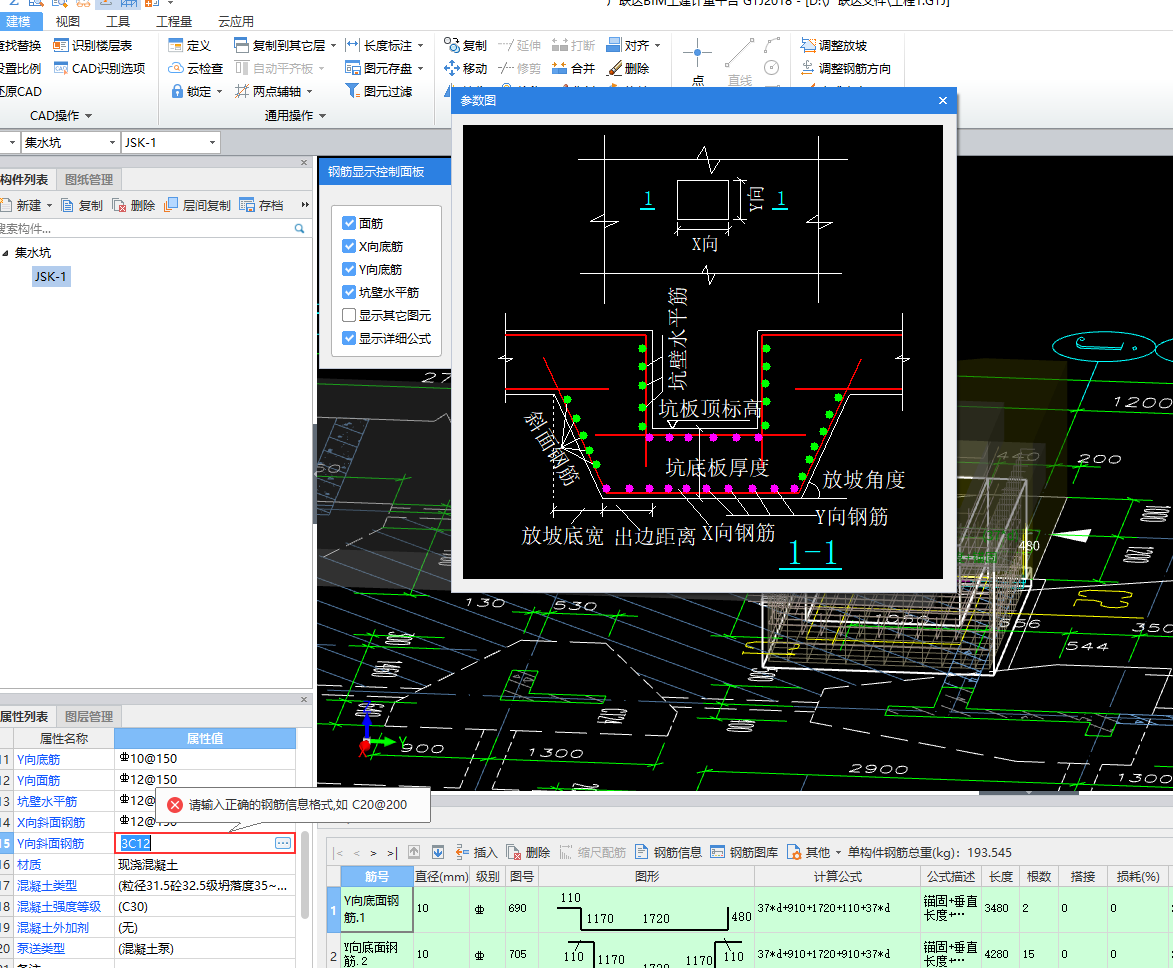This screenshot has height=968, width=1173.
Task: Open the 混凝土强度等级 property link
Action: coord(58,906)
